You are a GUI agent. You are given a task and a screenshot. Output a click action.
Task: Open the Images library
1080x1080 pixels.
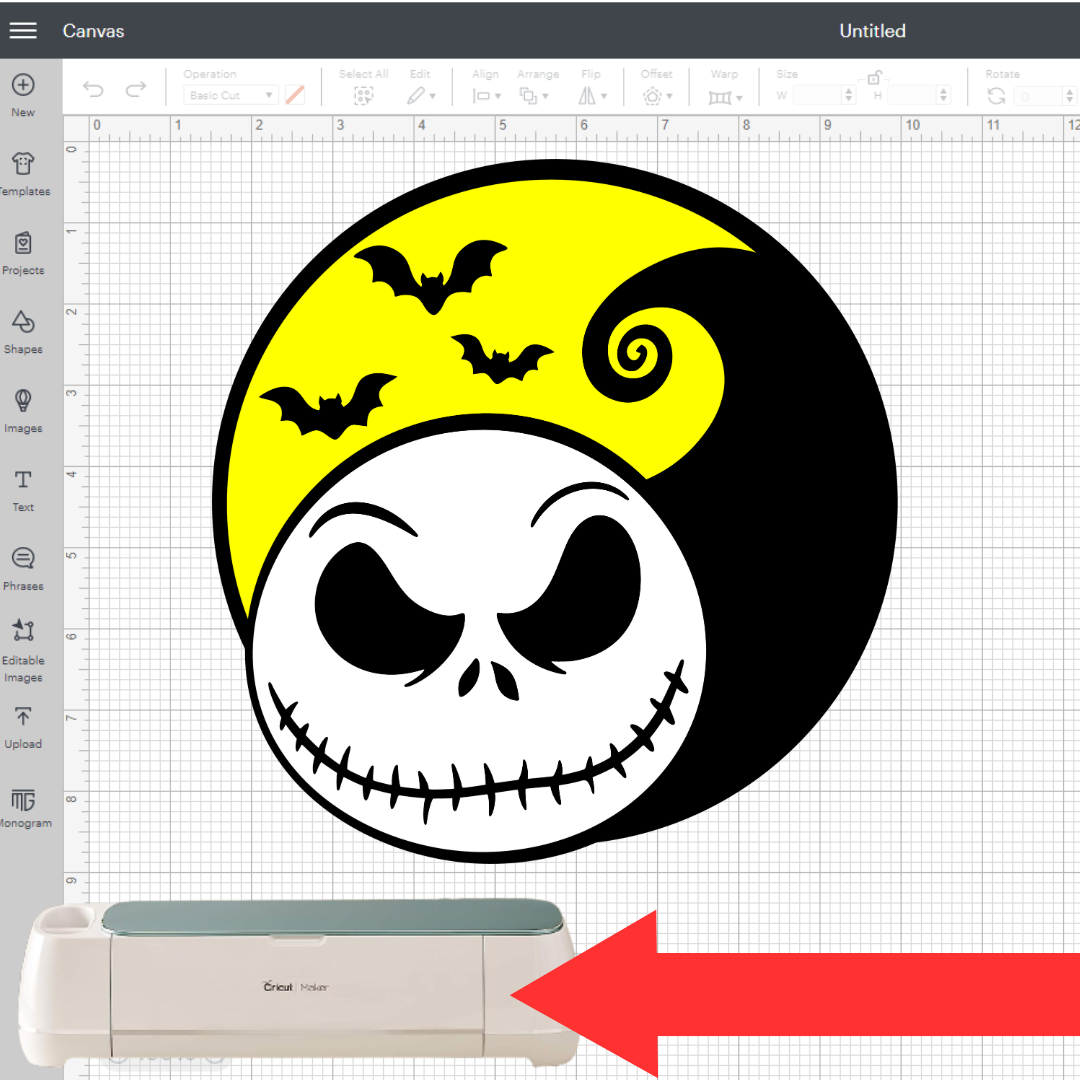tap(23, 411)
